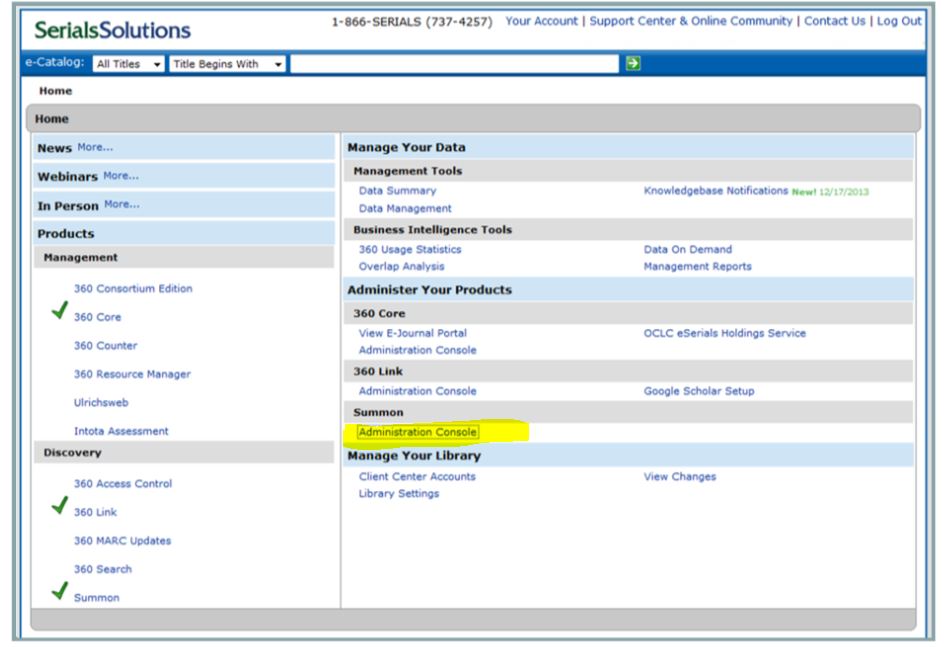Open 360 Search link
Viewport: 946px width, 647px height.
pos(103,569)
